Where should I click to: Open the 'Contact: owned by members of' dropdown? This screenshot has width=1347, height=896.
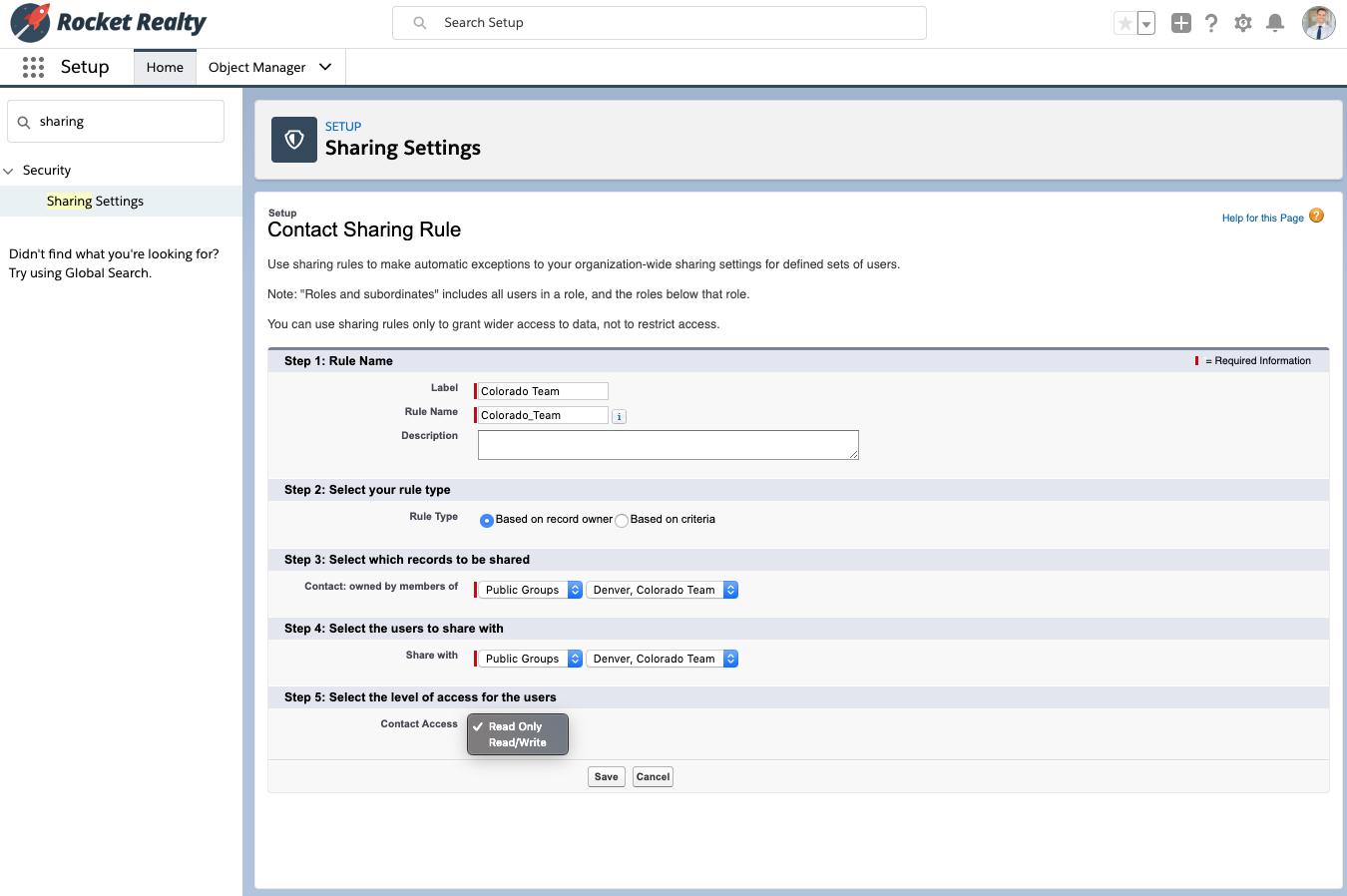(x=528, y=590)
